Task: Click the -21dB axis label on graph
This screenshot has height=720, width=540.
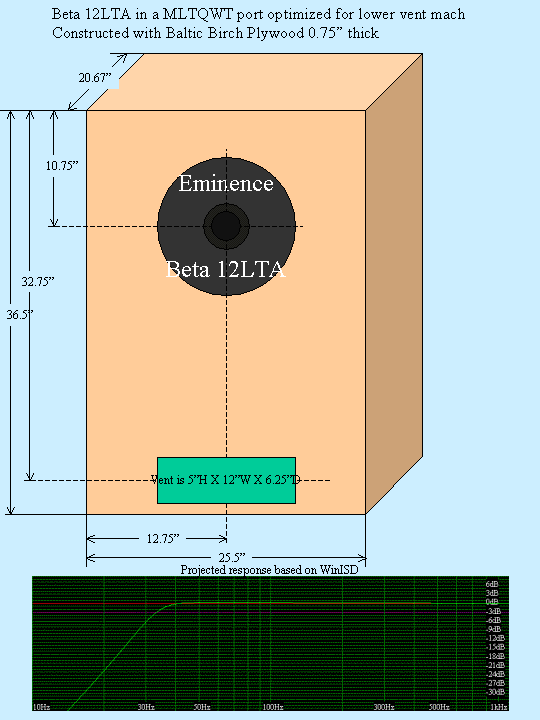Action: coord(495,665)
